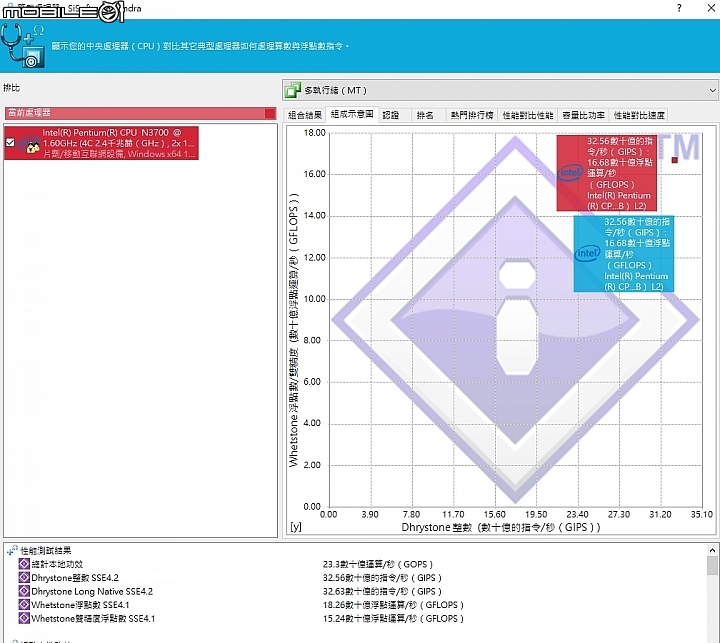Click the red 當前處理器 header bar

[141, 113]
